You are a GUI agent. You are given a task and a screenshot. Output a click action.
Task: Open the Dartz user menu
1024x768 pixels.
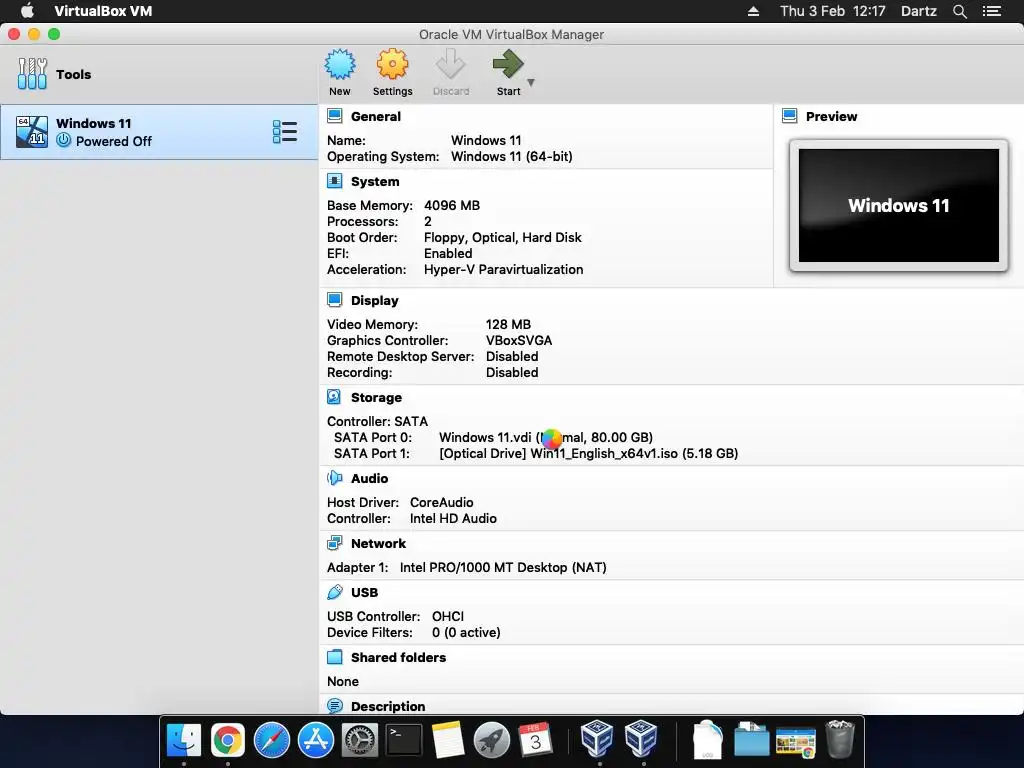[x=918, y=11]
